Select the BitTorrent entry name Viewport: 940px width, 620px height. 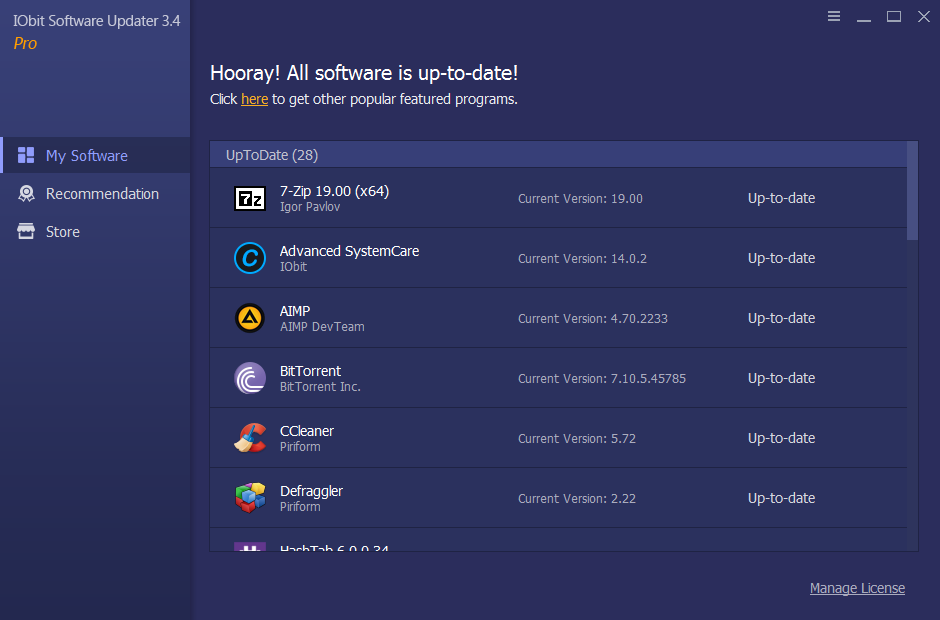[310, 371]
